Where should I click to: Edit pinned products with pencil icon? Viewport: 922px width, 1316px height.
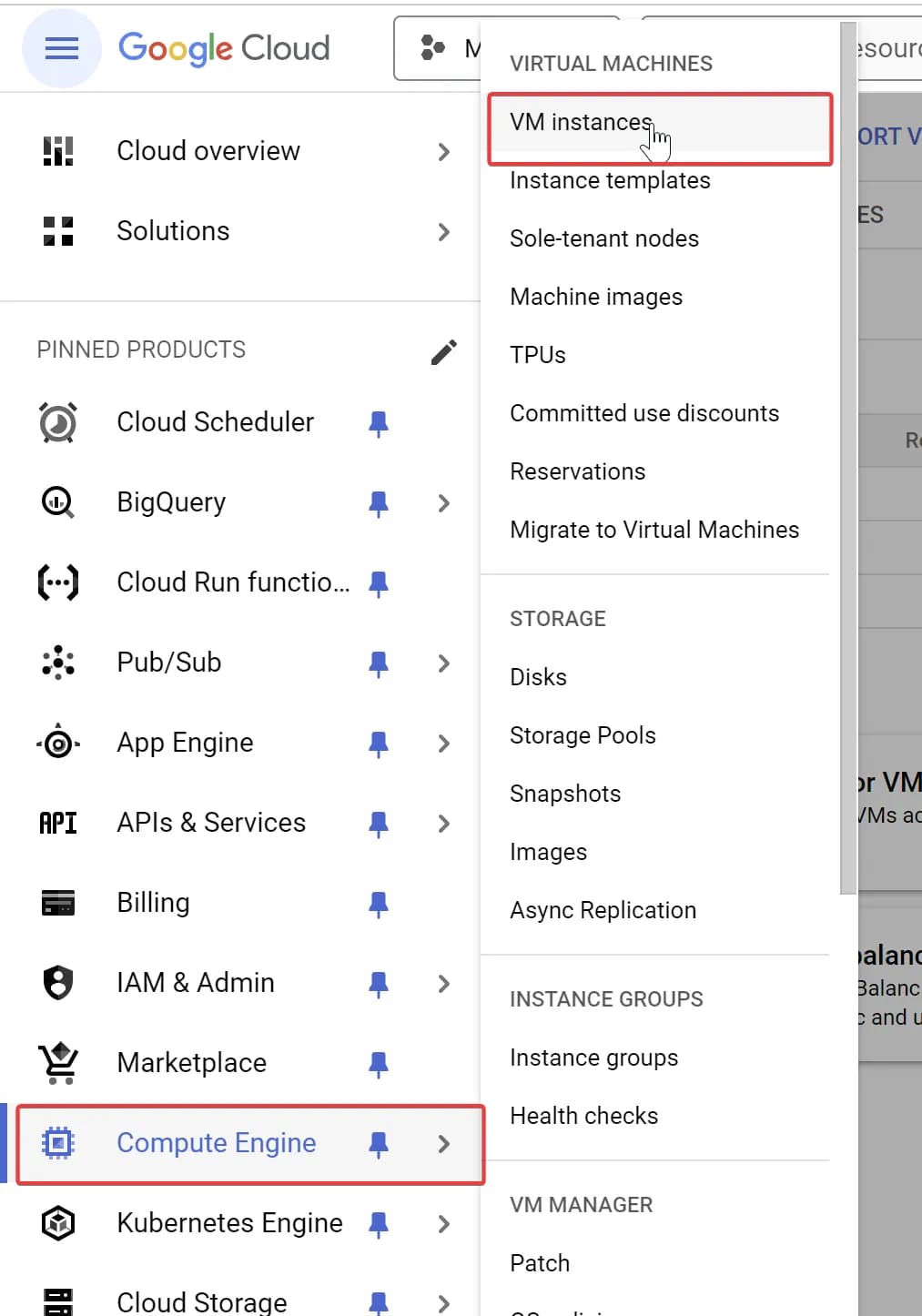(x=444, y=351)
